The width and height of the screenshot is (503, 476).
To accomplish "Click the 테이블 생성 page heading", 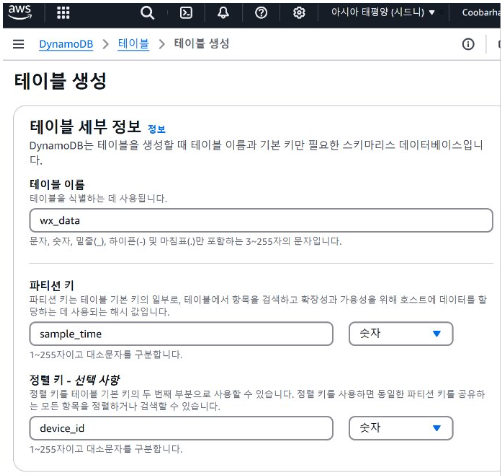I will 60,81.
